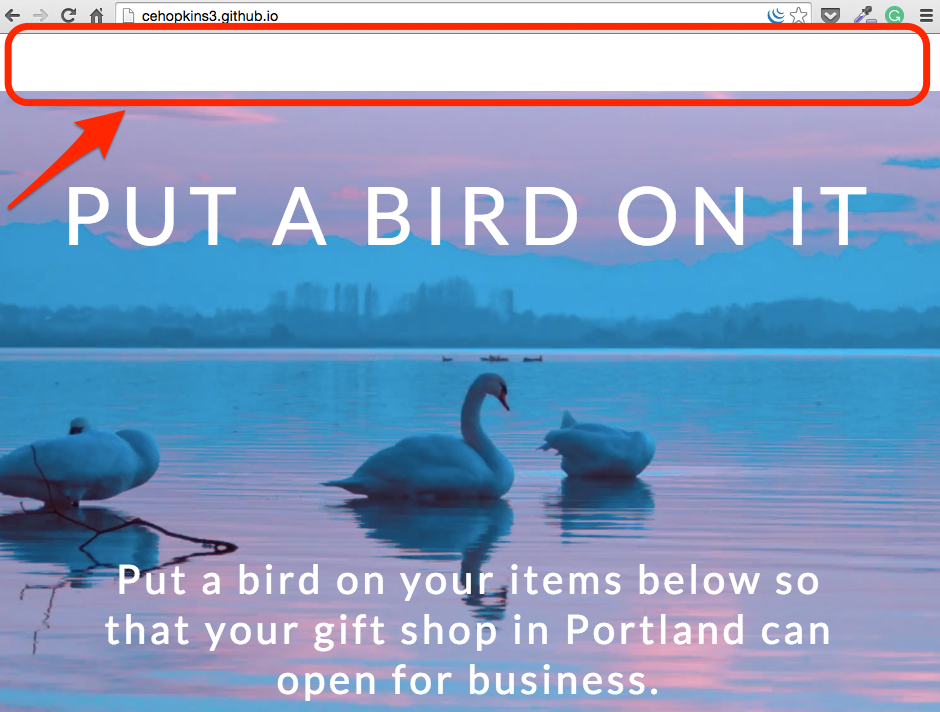
Task: Click the PUT A BIRD ON IT heading
Action: pos(466,216)
